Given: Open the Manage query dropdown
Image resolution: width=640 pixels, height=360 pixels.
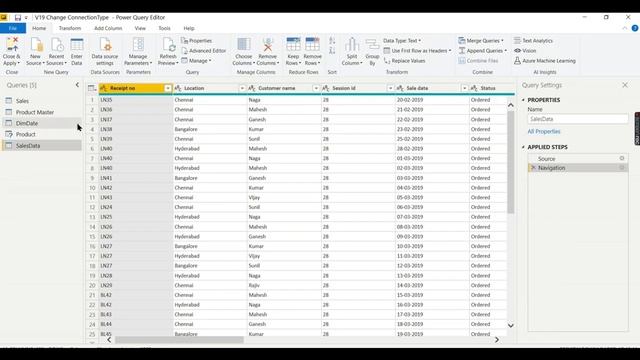Looking at the screenshot, I should (196, 61).
